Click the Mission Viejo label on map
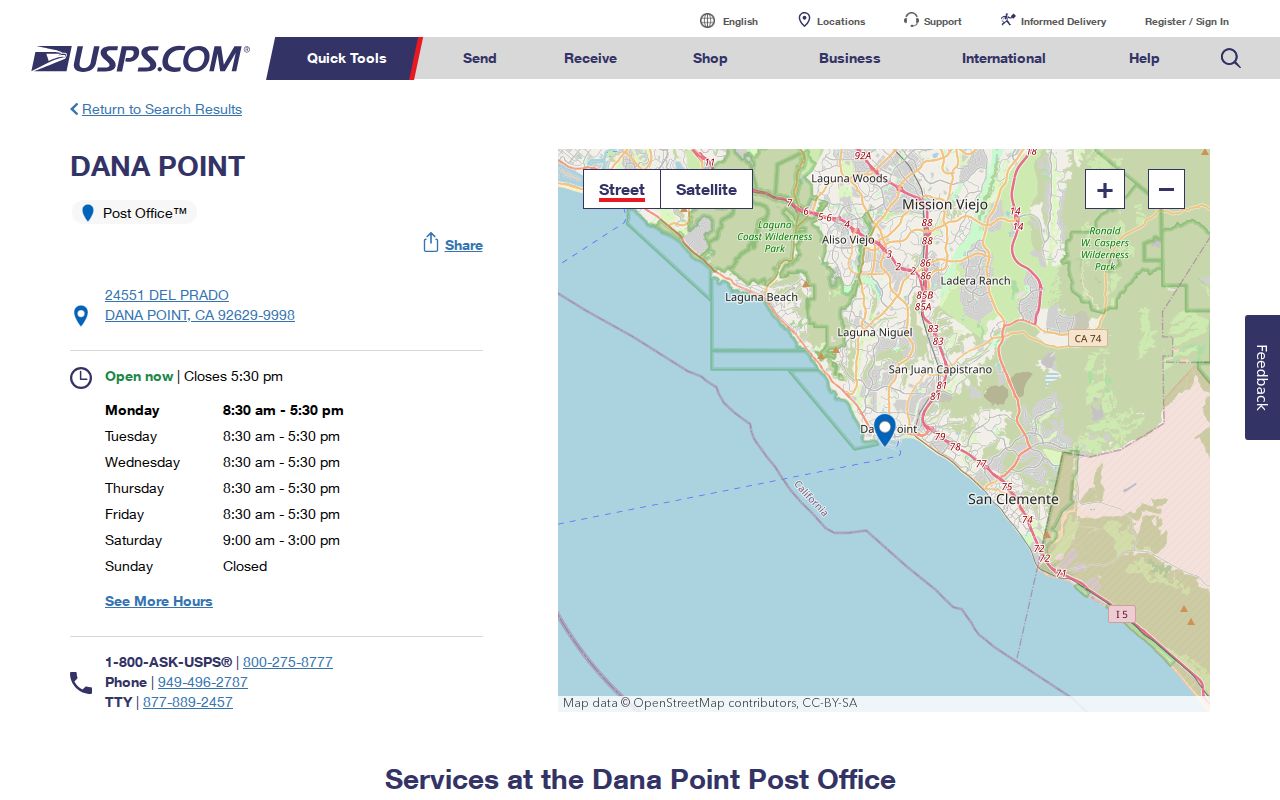 945,204
